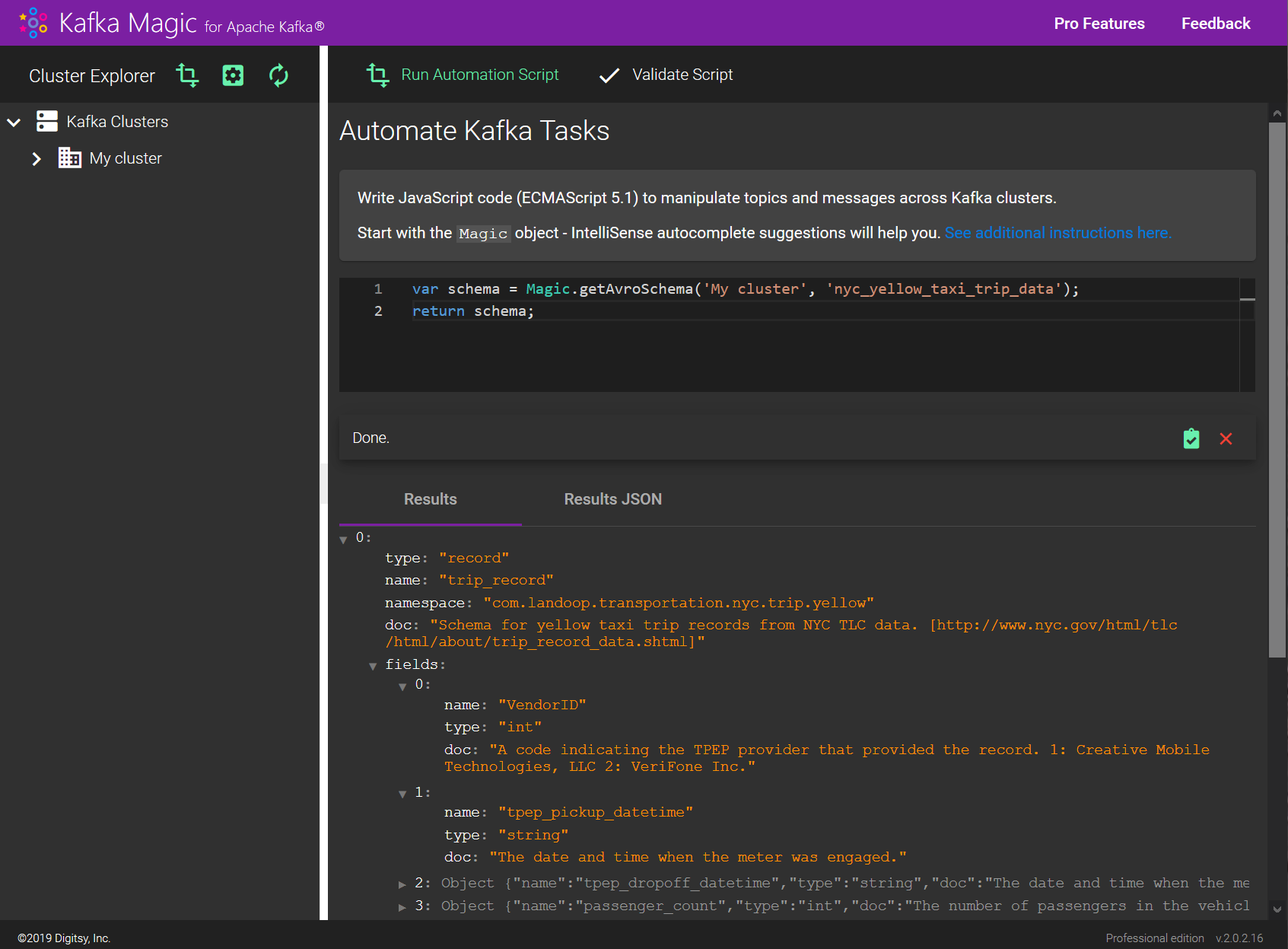Refresh clusters with the circular arrows icon
Viewport: 1288px width, 949px height.
coord(278,75)
